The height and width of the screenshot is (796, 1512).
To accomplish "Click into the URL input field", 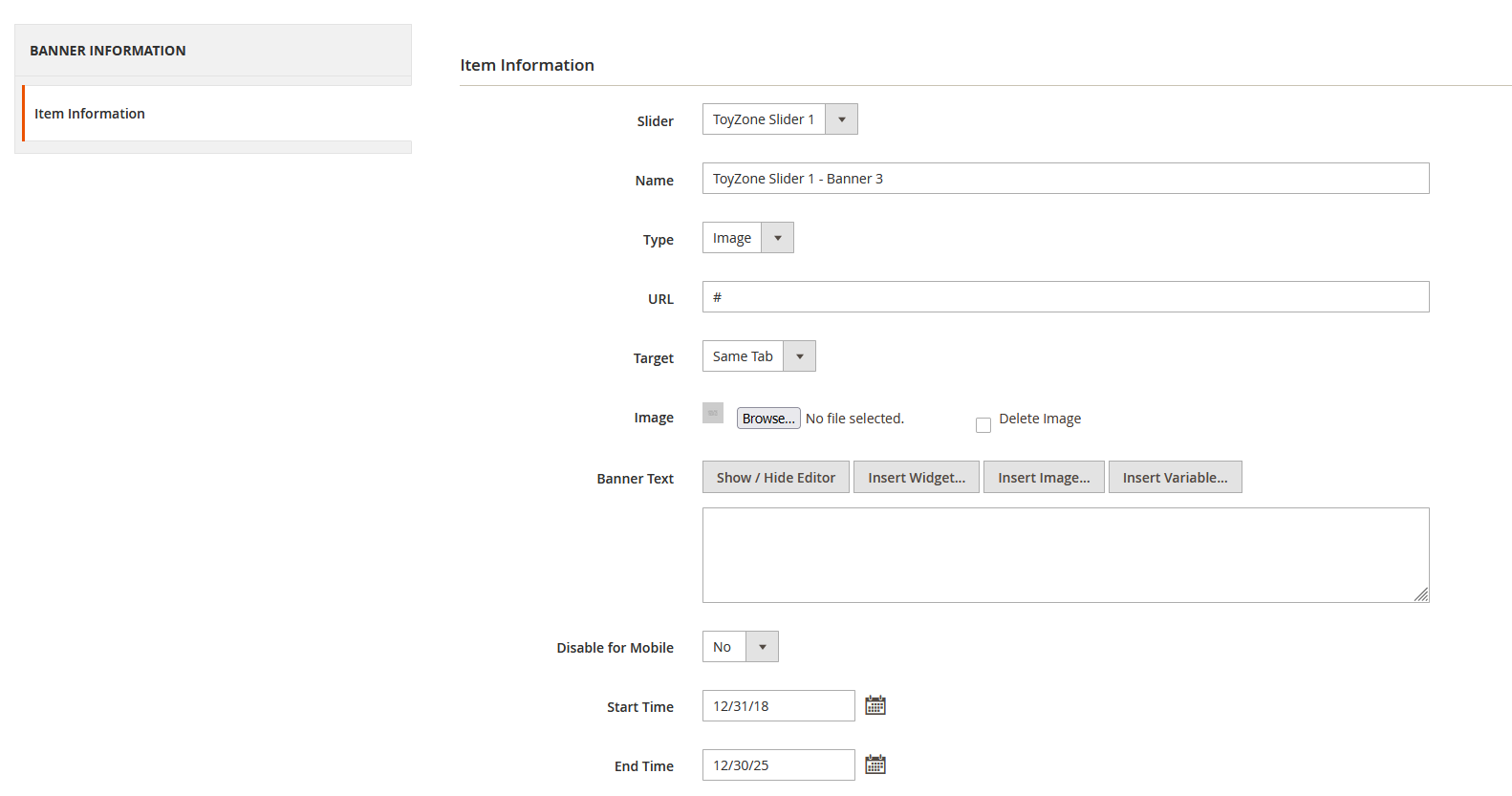I will [x=1065, y=297].
